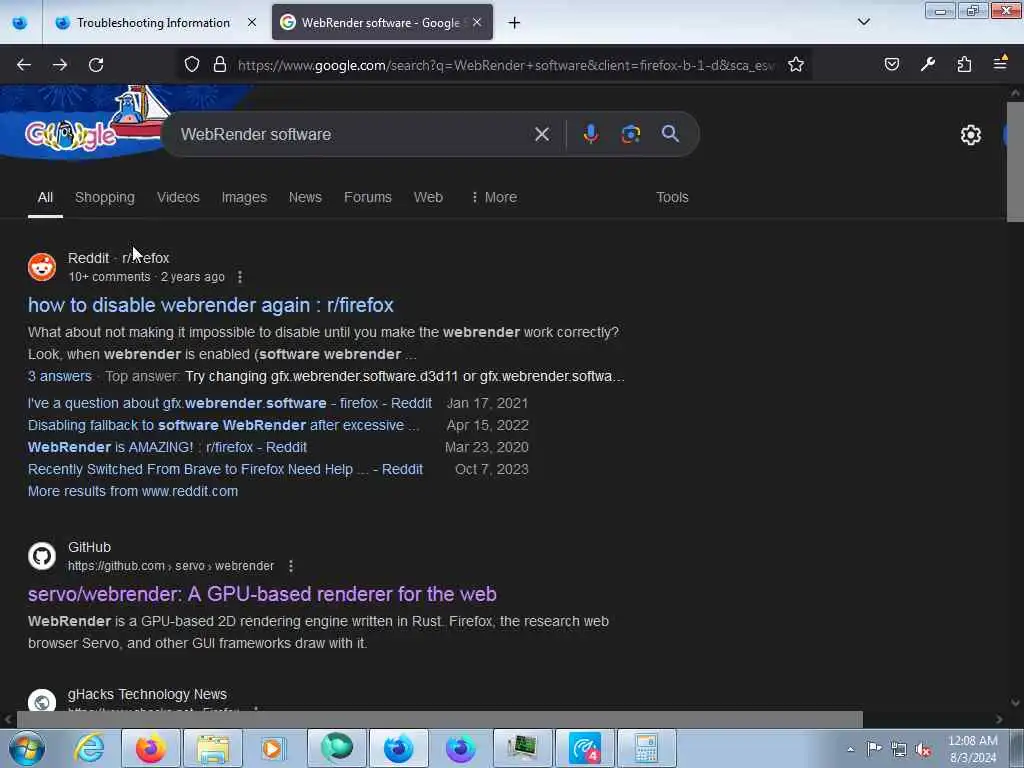The height and width of the screenshot is (768, 1024).
Task: Click the Google doodle logo
Action: 71,135
